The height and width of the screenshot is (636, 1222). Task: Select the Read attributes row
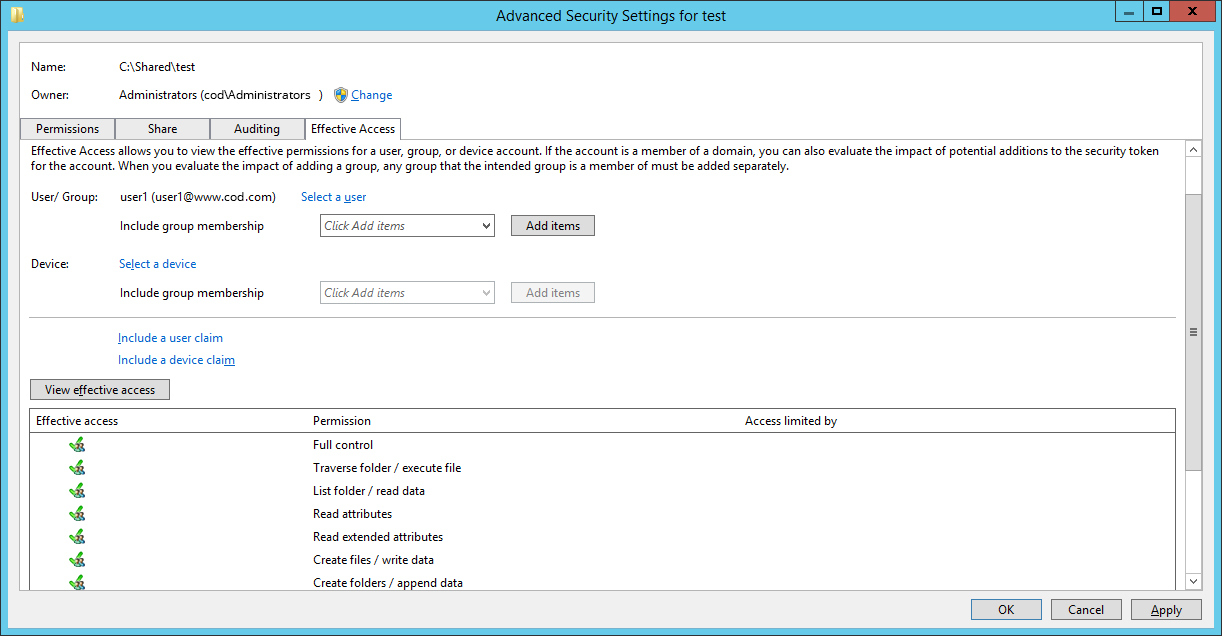pos(603,514)
